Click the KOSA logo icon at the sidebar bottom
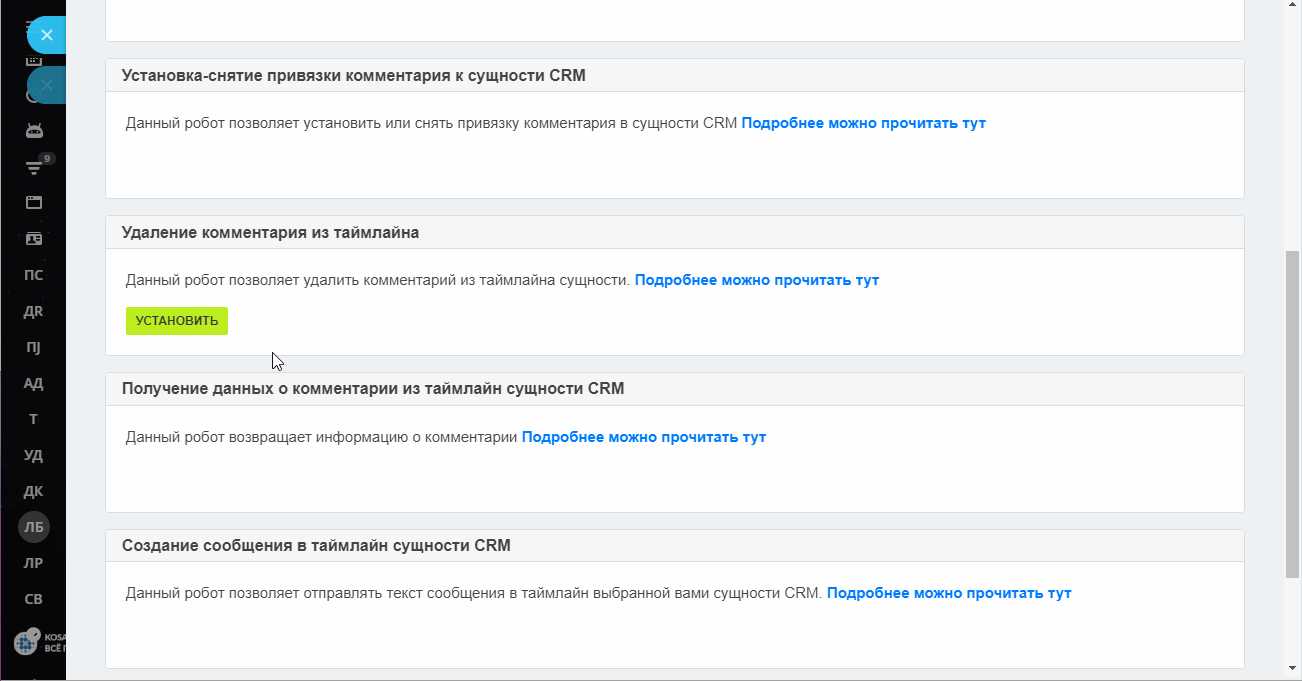1302x681 pixels. coord(27,641)
